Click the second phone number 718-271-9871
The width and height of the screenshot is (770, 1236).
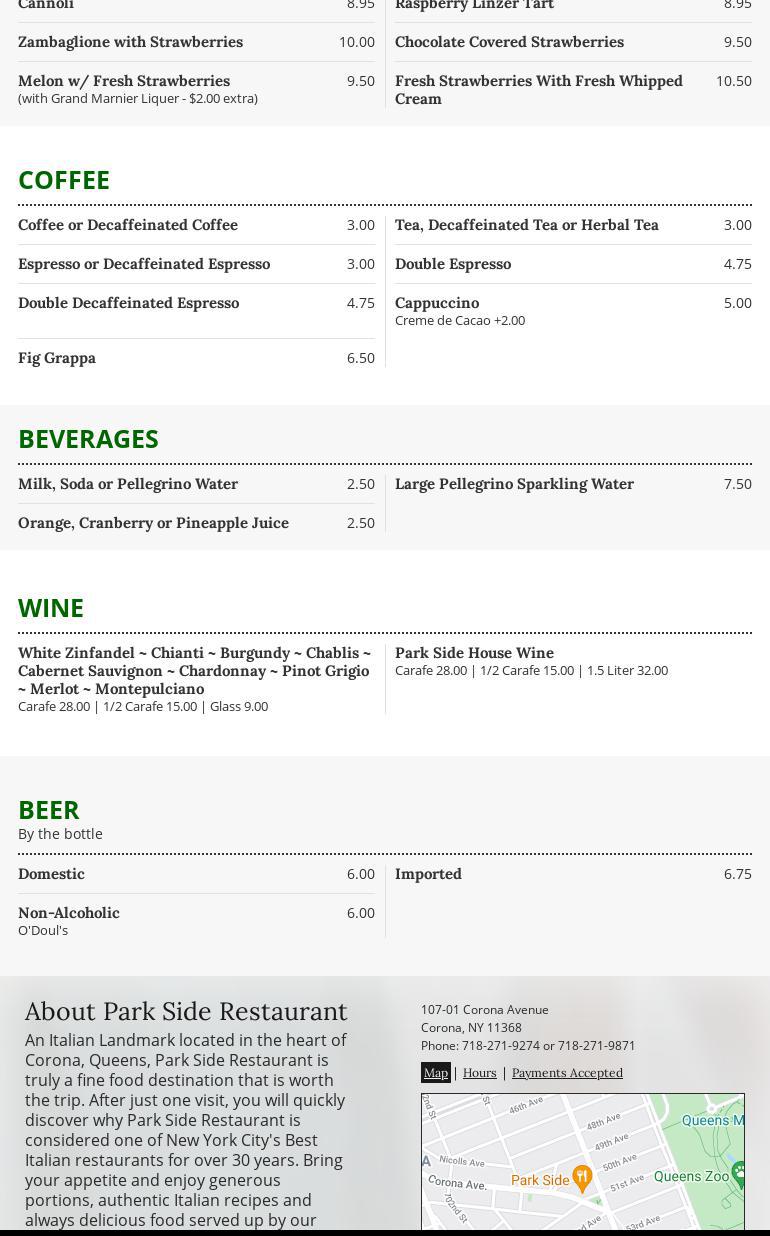click(596, 1045)
